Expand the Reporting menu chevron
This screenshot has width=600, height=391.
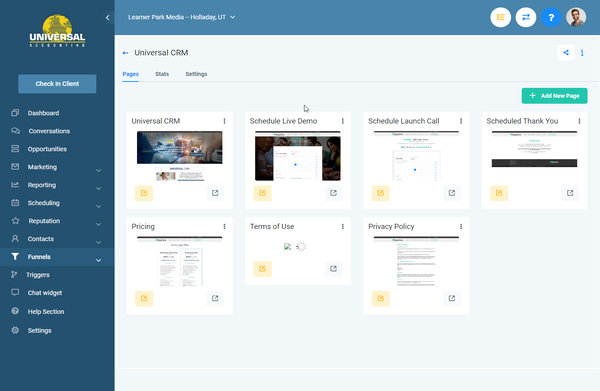click(98, 188)
